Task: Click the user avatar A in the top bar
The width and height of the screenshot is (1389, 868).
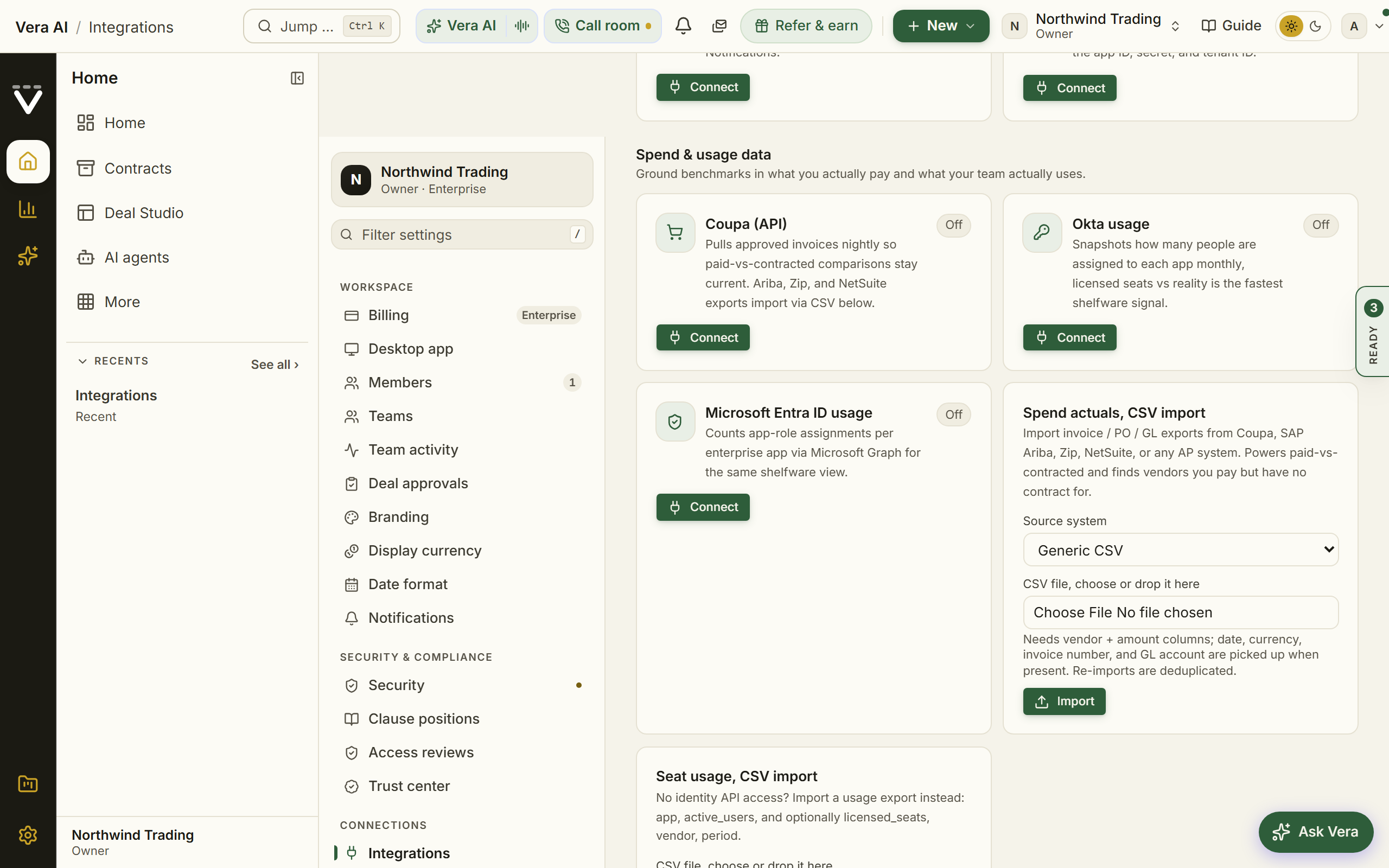Action: 1354,26
